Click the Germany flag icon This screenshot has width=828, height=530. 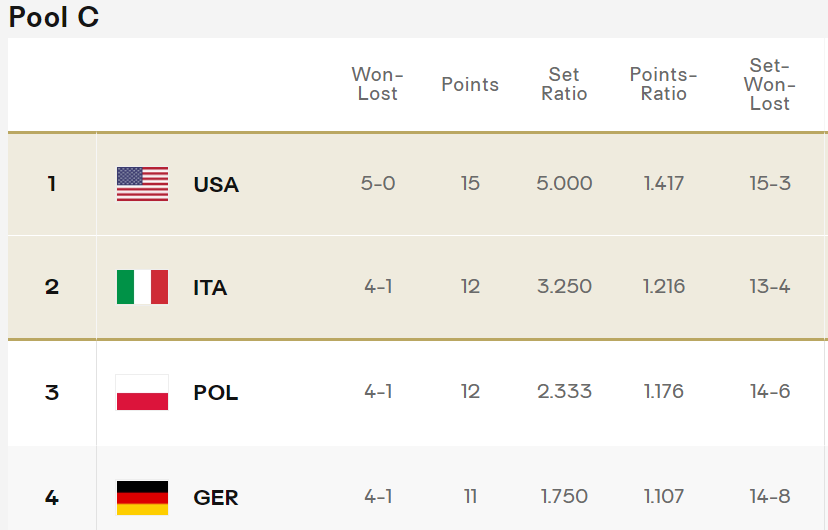(143, 497)
